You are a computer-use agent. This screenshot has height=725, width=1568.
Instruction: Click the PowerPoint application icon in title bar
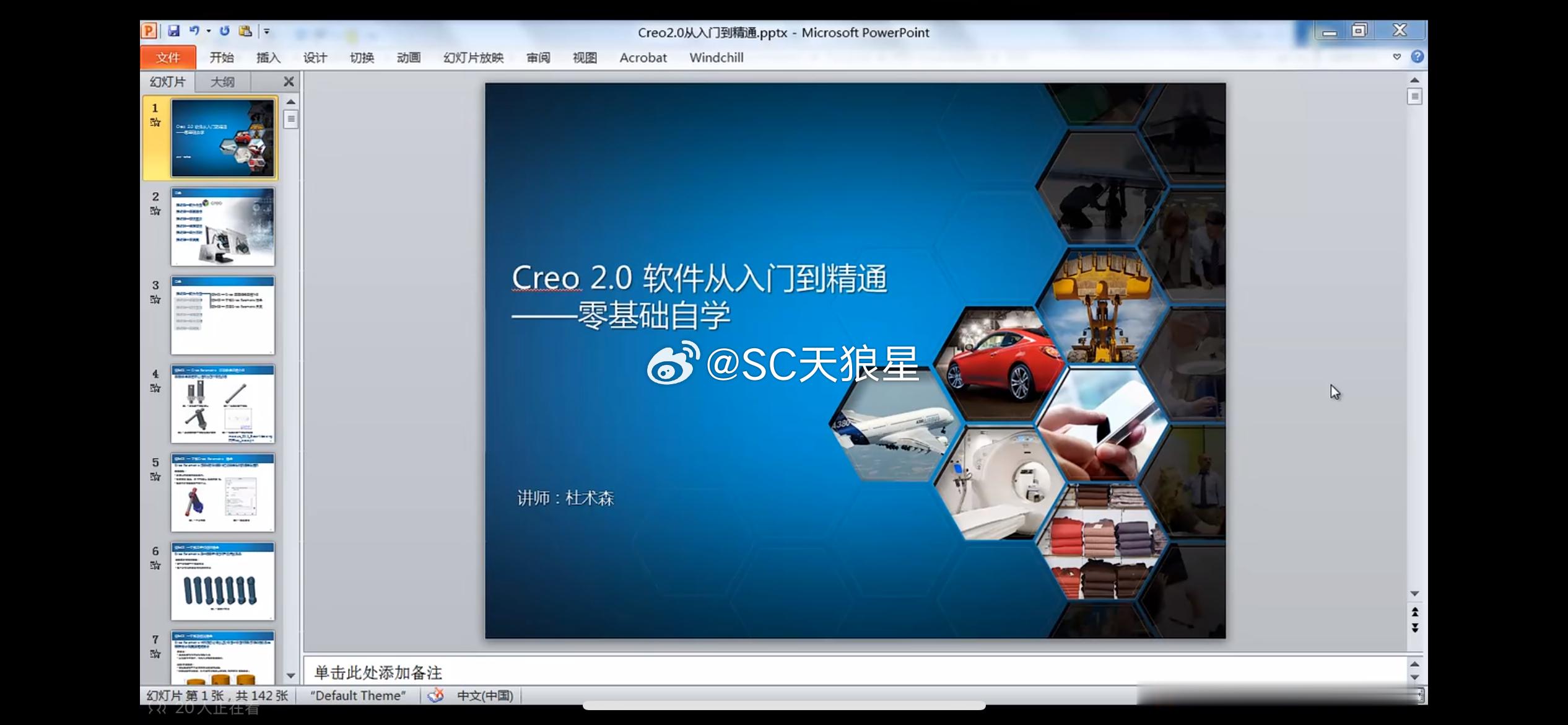click(149, 31)
